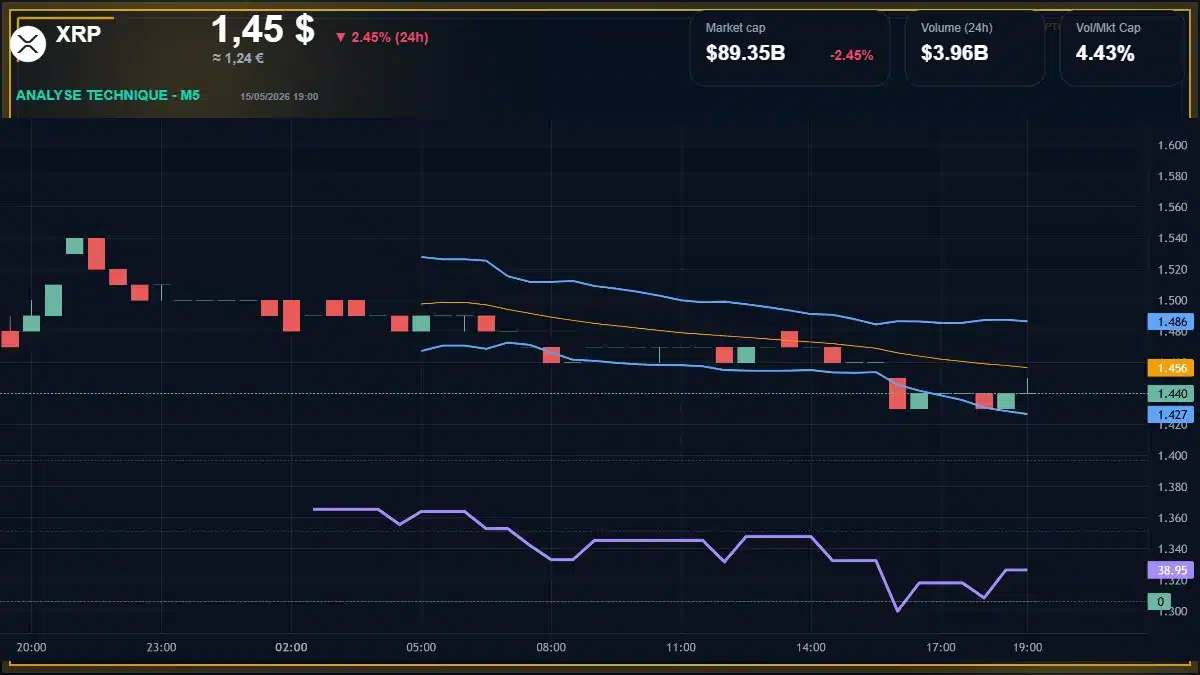This screenshot has height=675, width=1200.
Task: Click the 23:00 time axis label
Action: pyautogui.click(x=161, y=648)
